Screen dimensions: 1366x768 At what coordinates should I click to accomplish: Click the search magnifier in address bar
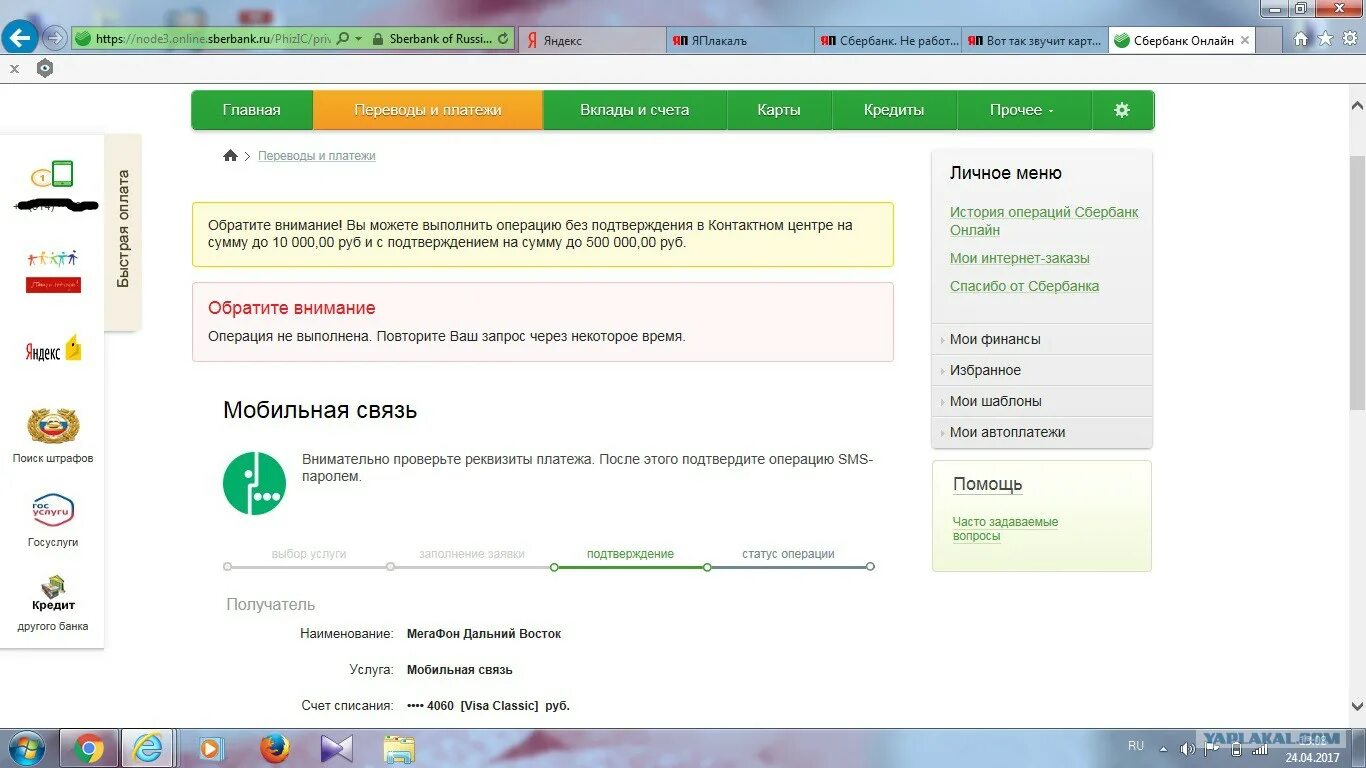click(x=343, y=39)
